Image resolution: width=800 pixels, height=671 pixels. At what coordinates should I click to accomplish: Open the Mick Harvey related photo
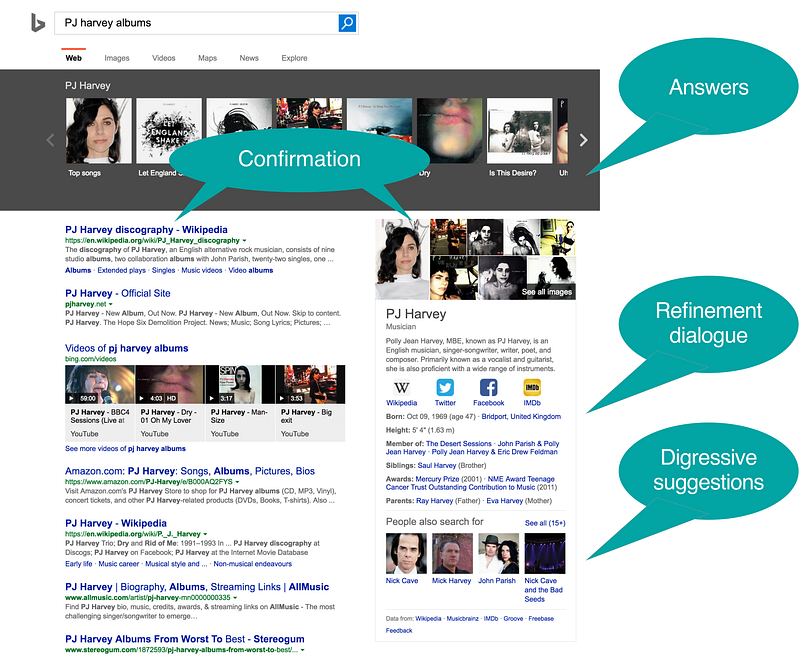(x=452, y=554)
